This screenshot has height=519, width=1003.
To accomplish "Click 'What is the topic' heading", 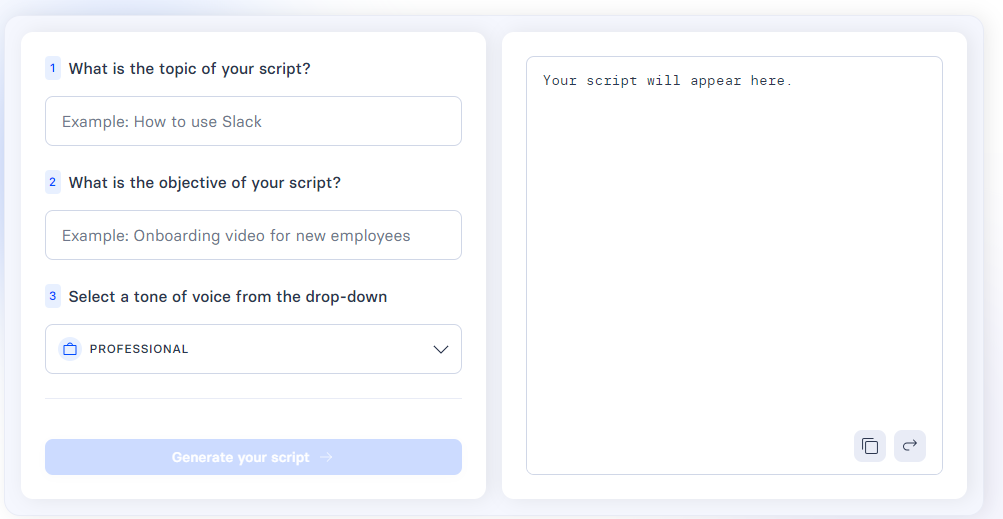I will point(189,69).
